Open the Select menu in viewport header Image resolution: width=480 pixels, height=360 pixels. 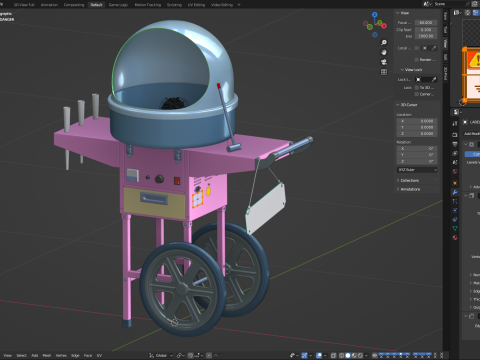pyautogui.click(x=22, y=355)
